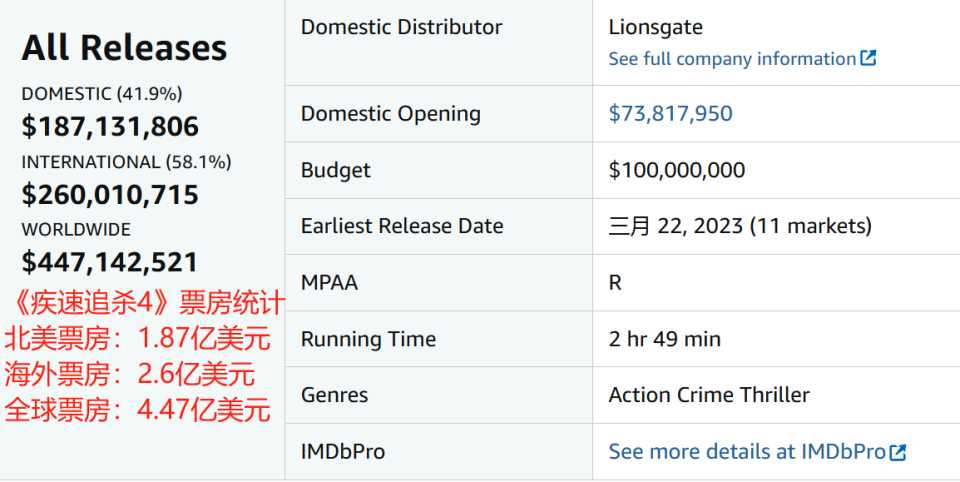Viewport: 960px width, 482px height.
Task: Click the red 《疾速追杀4》票房统计 title
Action: [x=146, y=303]
